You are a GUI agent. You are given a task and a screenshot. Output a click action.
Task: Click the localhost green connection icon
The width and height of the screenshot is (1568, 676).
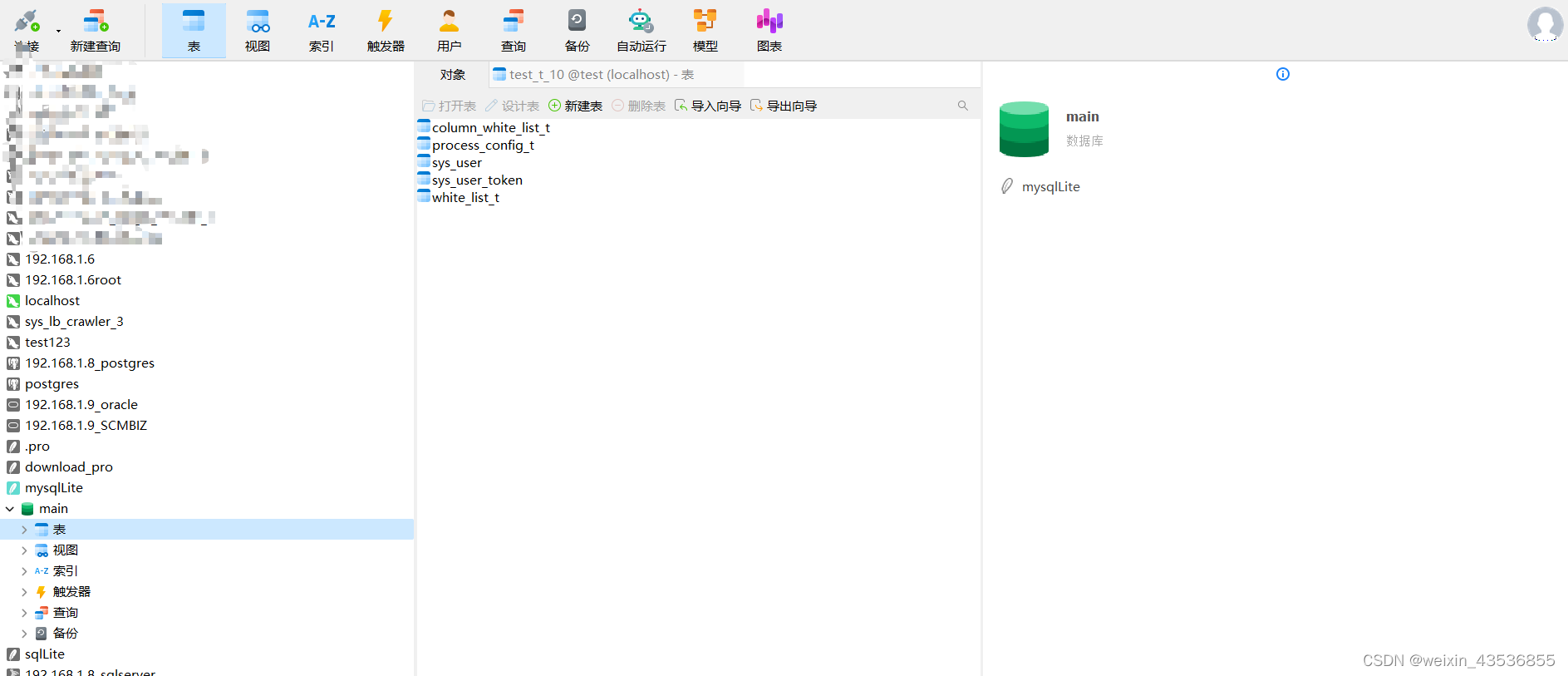tap(13, 301)
